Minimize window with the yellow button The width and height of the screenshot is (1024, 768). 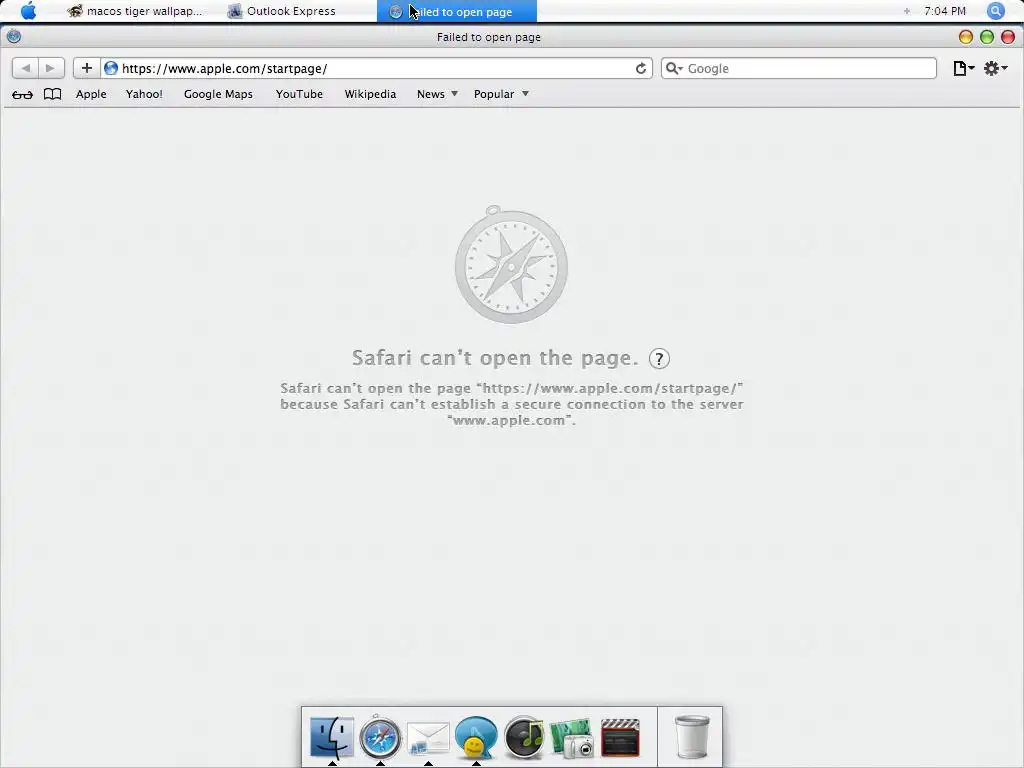(965, 37)
